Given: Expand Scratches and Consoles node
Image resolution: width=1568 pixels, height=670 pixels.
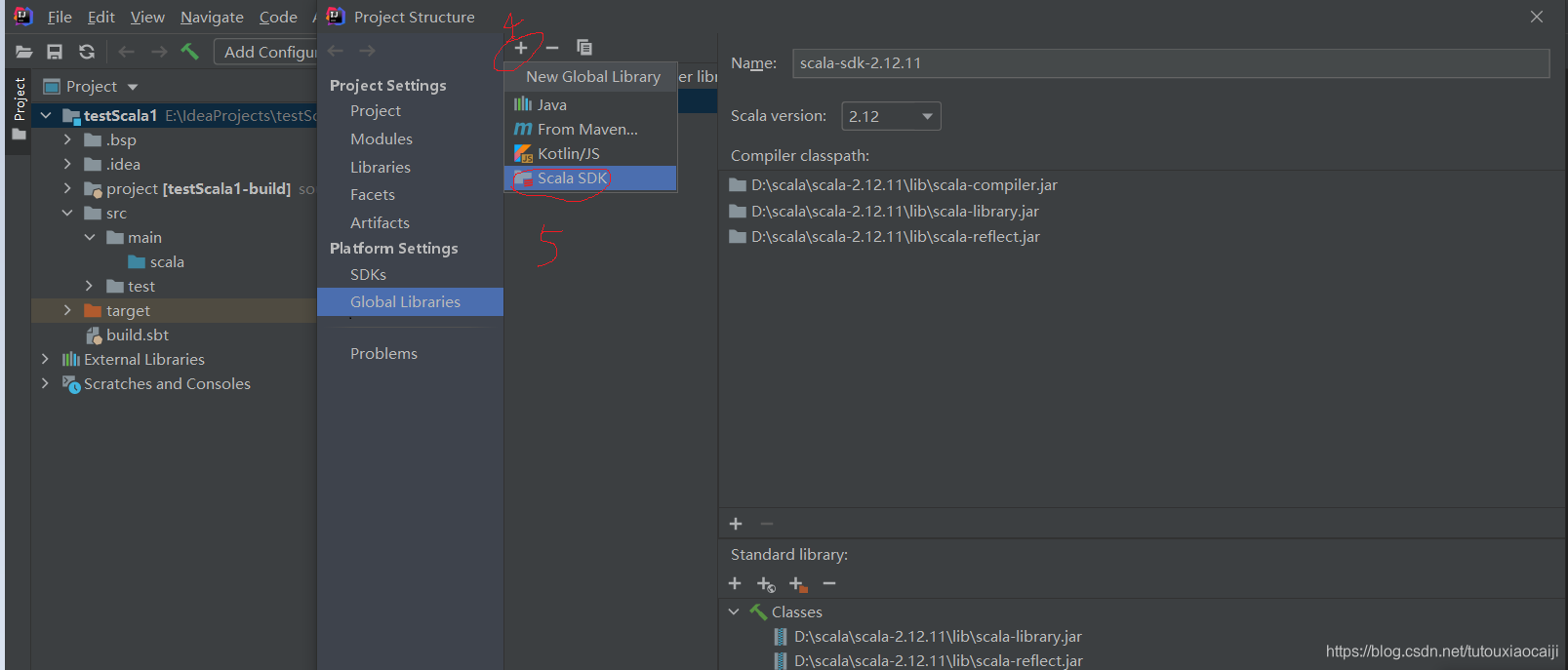Looking at the screenshot, I should point(45,383).
